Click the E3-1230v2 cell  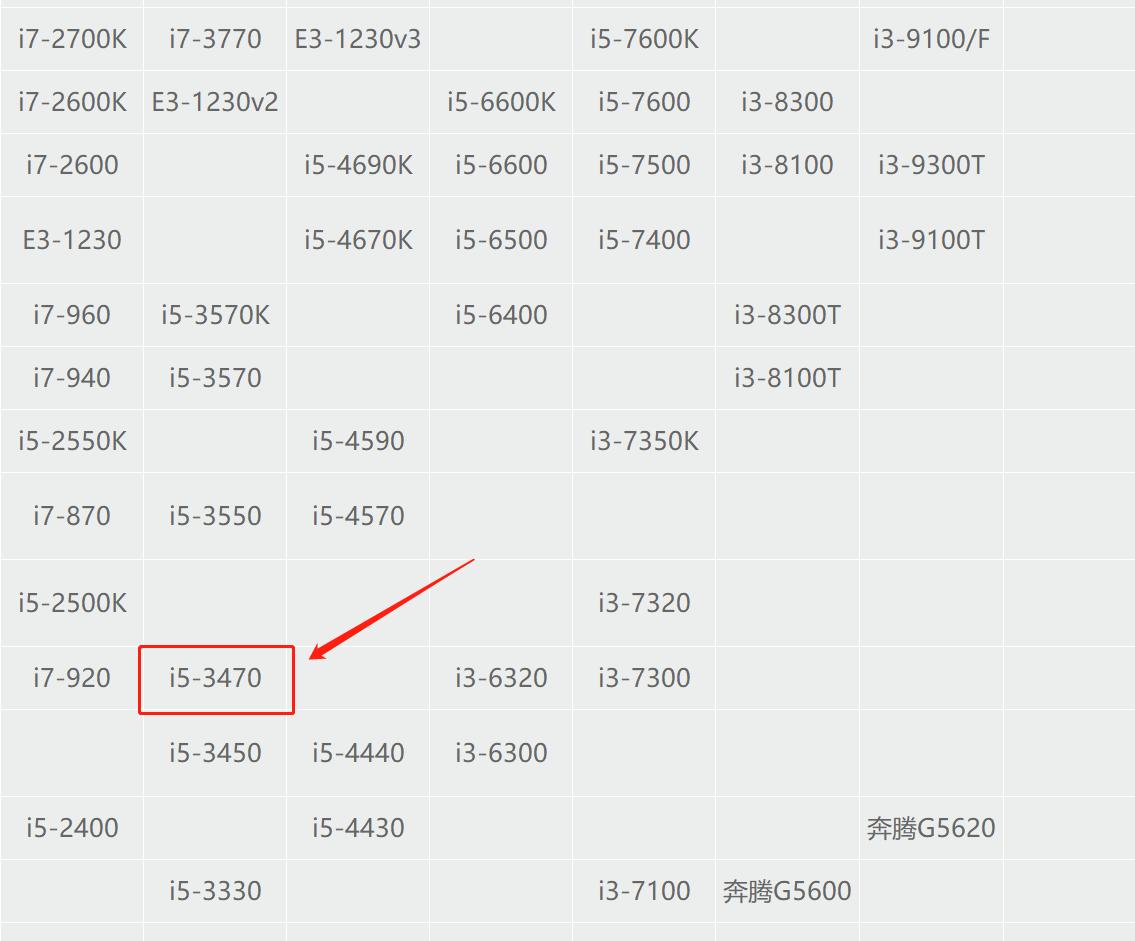point(215,102)
